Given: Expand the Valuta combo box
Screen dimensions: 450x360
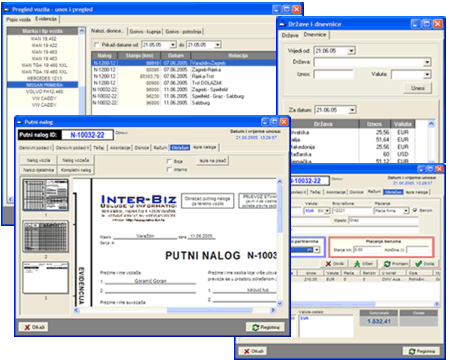Looking at the screenshot, I should [x=427, y=74].
